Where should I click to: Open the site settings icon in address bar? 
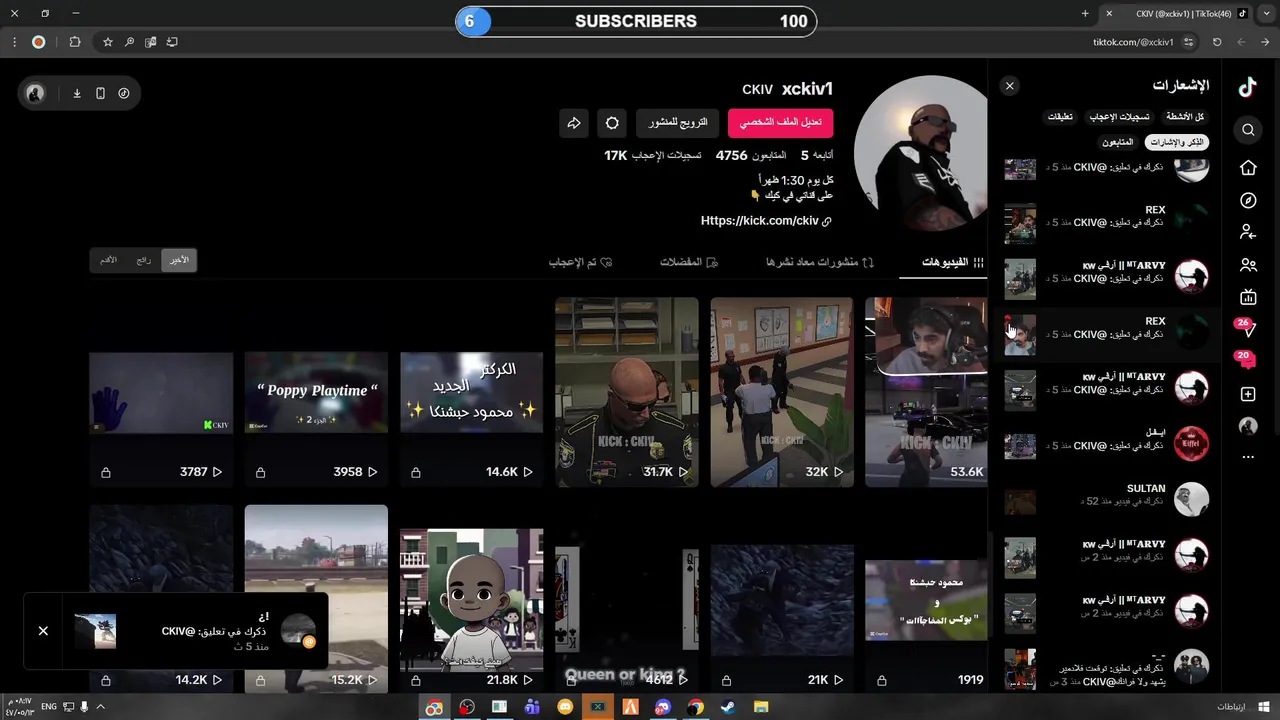[x=1188, y=42]
